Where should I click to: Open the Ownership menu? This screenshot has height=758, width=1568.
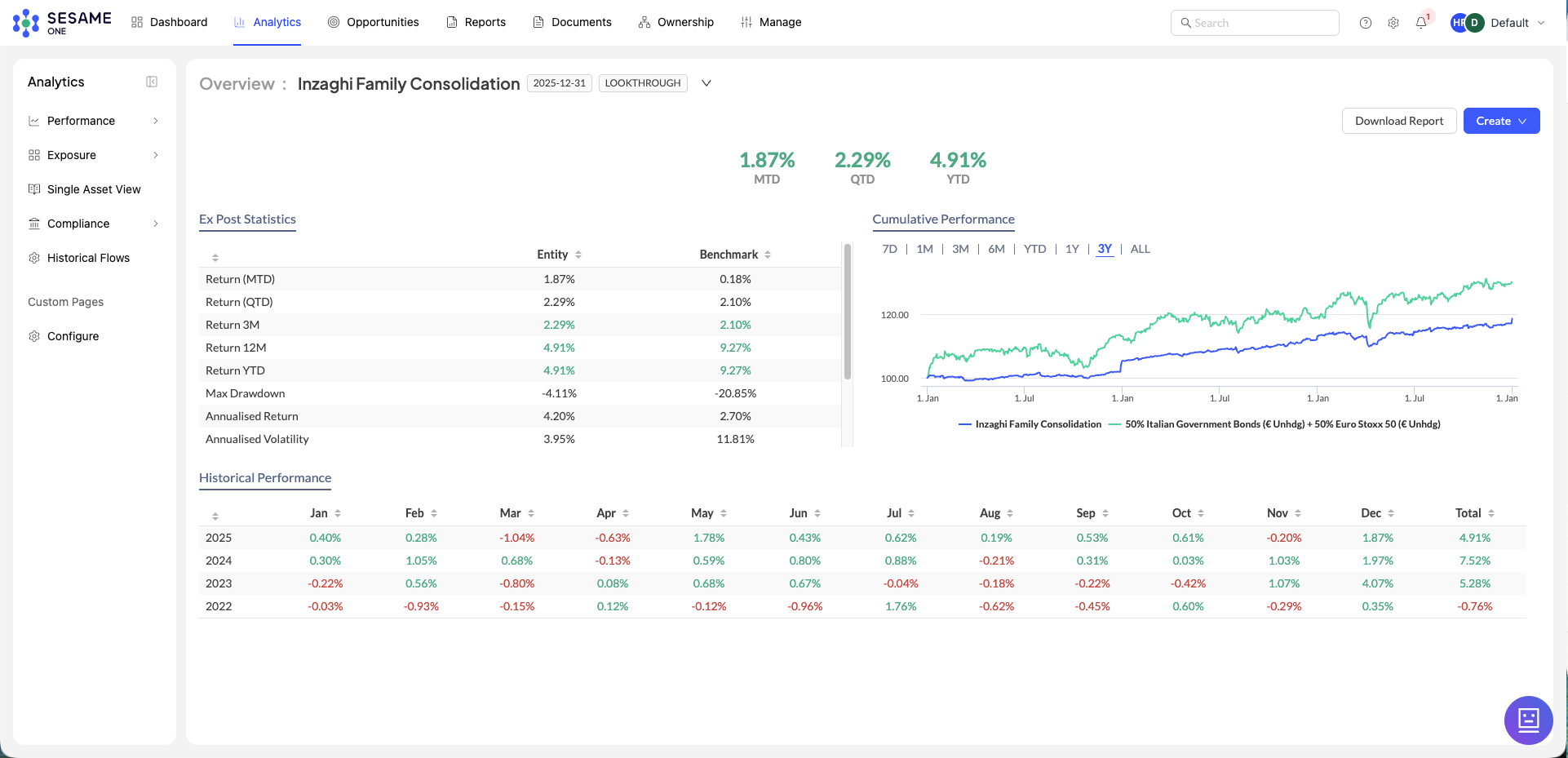(x=676, y=22)
